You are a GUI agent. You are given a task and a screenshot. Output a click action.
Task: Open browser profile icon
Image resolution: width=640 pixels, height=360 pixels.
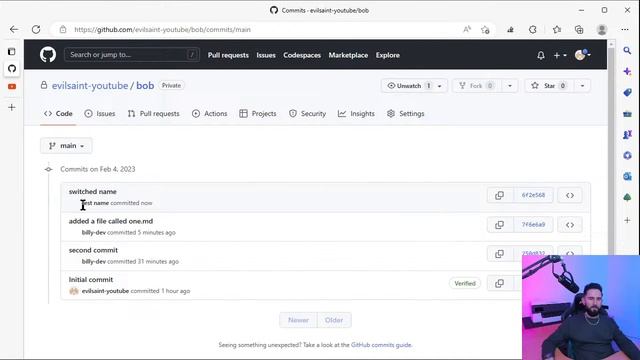(x=602, y=29)
